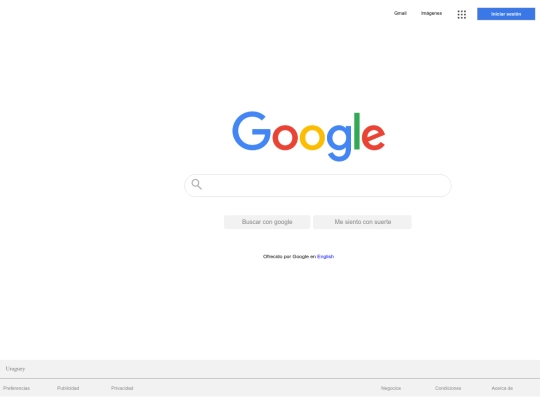
Task: Open Gmail from the top bar
Action: (x=400, y=13)
